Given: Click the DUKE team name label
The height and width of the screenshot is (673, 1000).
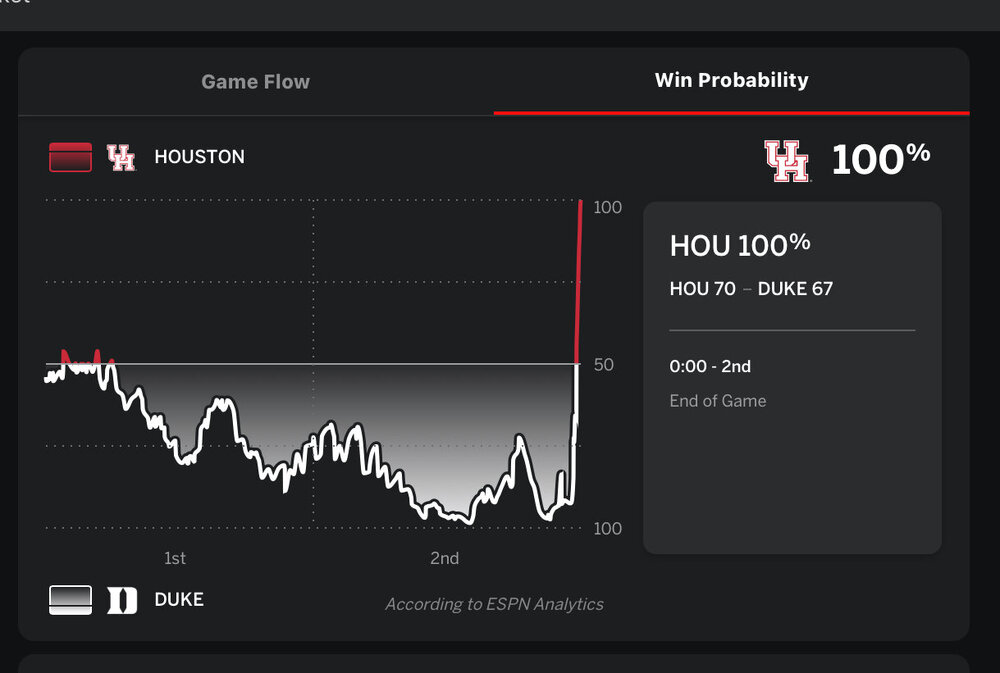Looking at the screenshot, I should point(179,599).
